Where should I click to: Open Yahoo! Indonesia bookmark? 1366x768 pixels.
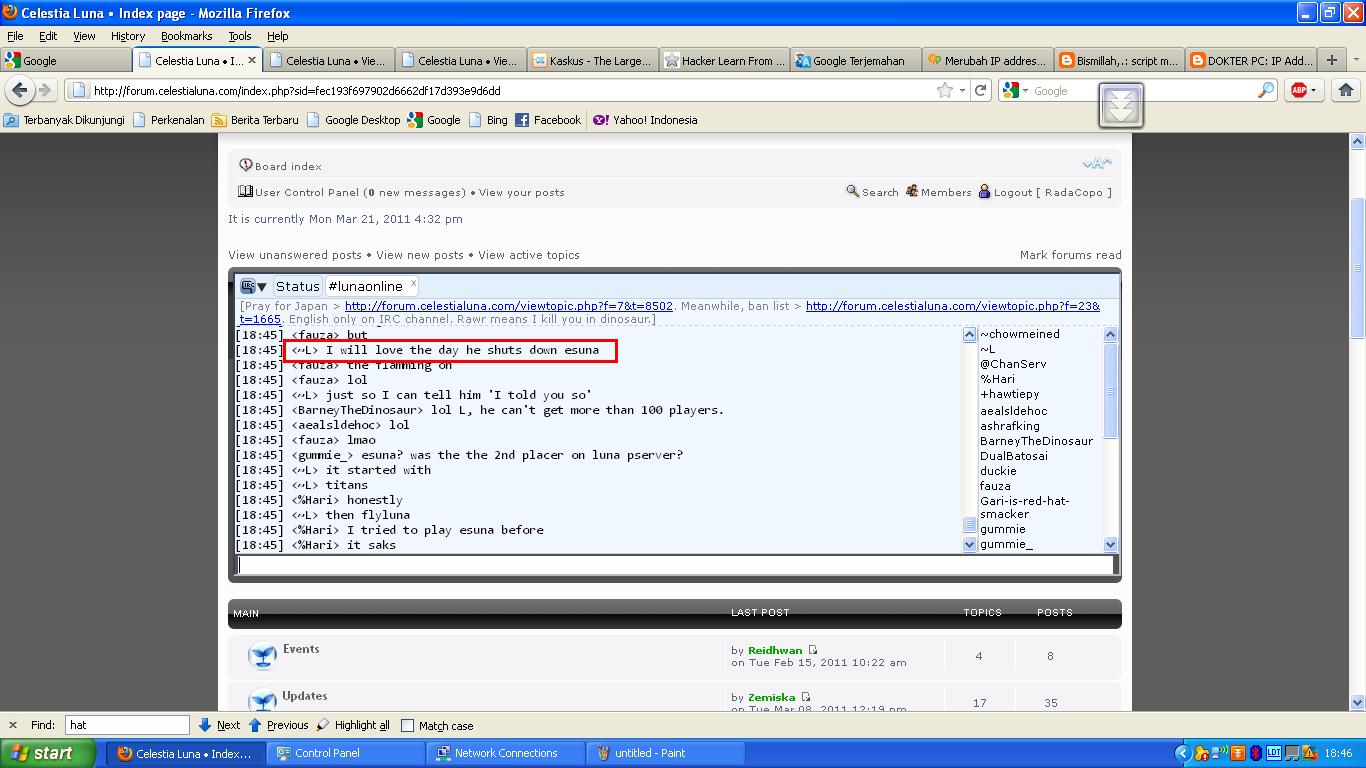click(645, 120)
